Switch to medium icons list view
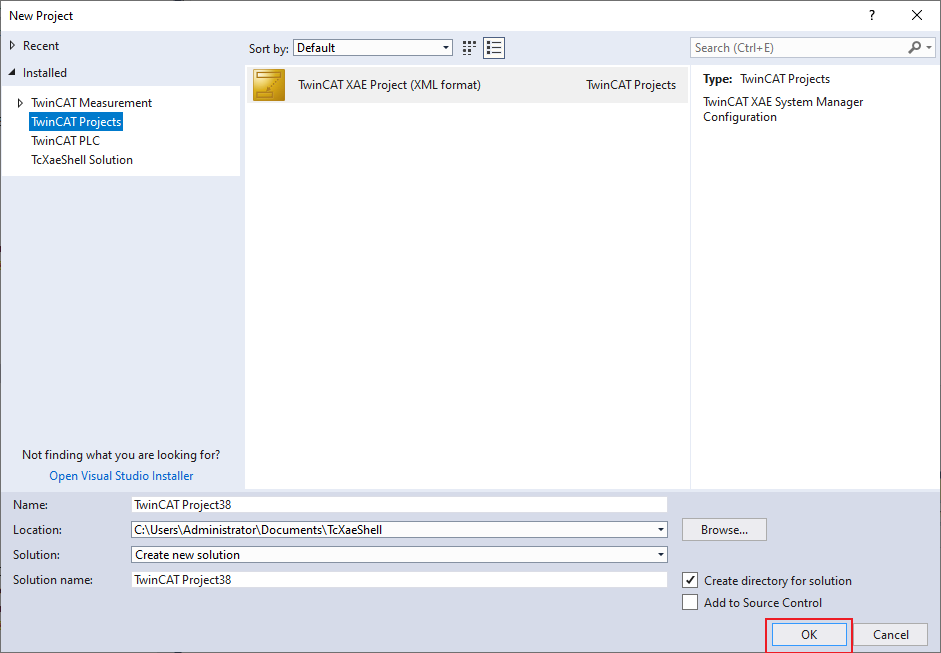The width and height of the screenshot is (941, 653). pyautogui.click(x=495, y=48)
